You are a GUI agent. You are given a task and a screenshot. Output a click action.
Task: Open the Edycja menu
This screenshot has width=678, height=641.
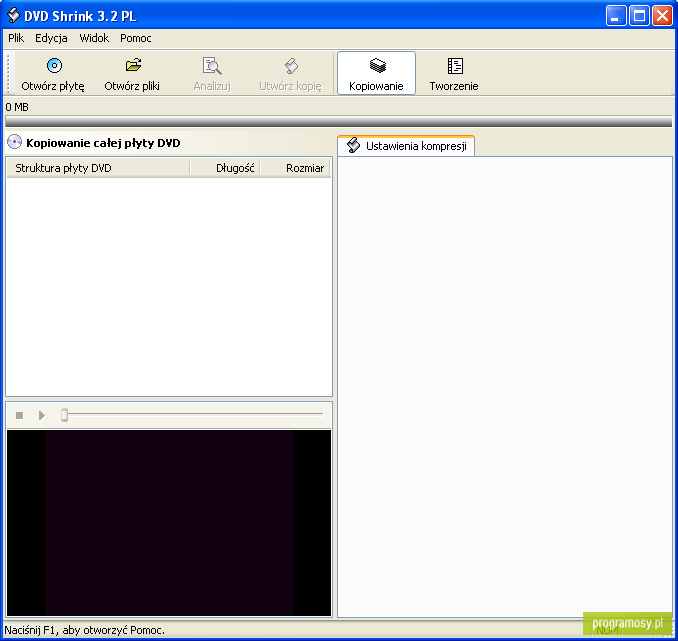(x=51, y=38)
